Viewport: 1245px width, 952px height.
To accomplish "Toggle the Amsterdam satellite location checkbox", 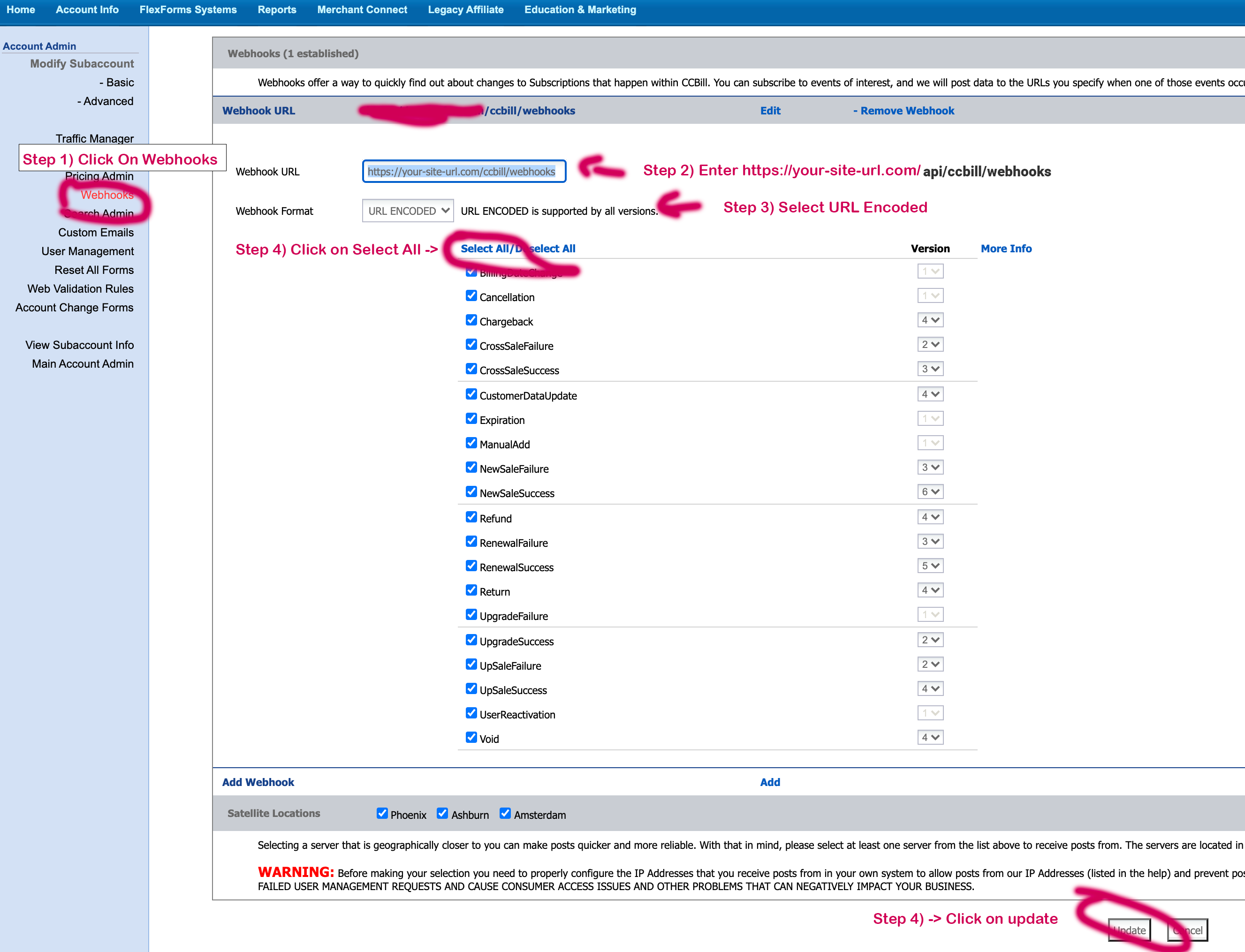I will coord(505,814).
